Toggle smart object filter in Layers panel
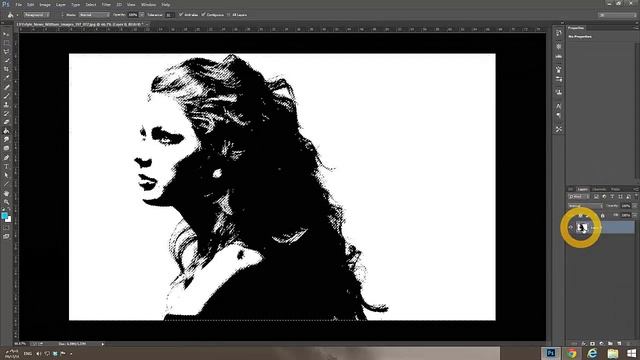Screen dimensions: 640x360 [629, 197]
